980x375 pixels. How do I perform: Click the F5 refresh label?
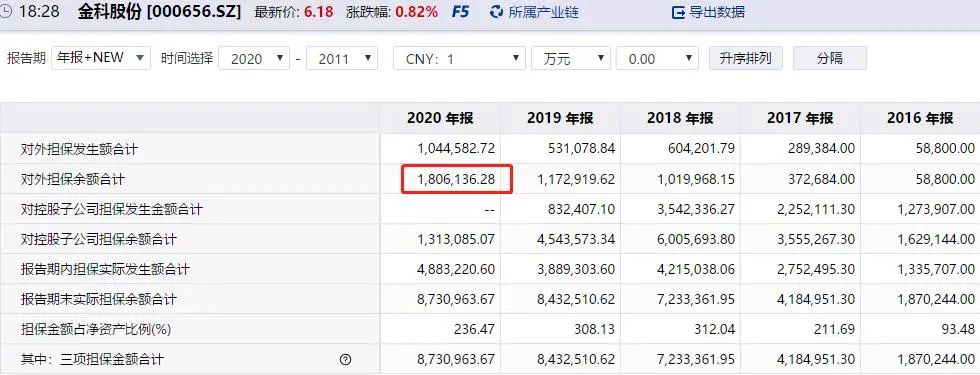460,11
